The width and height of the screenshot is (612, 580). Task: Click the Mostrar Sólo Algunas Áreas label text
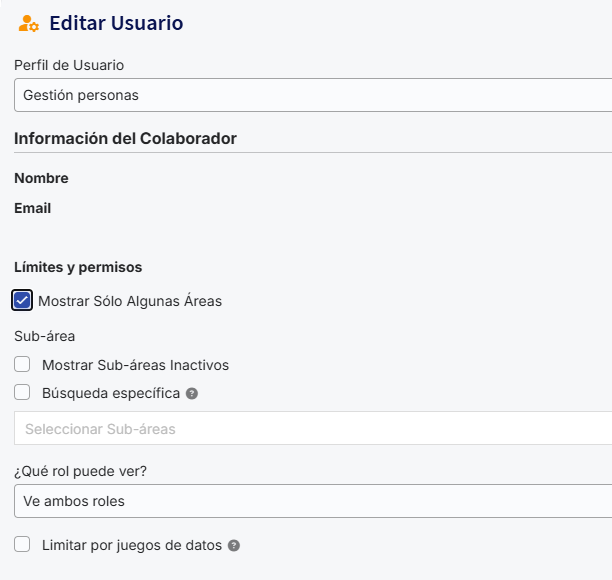pyautogui.click(x=130, y=301)
